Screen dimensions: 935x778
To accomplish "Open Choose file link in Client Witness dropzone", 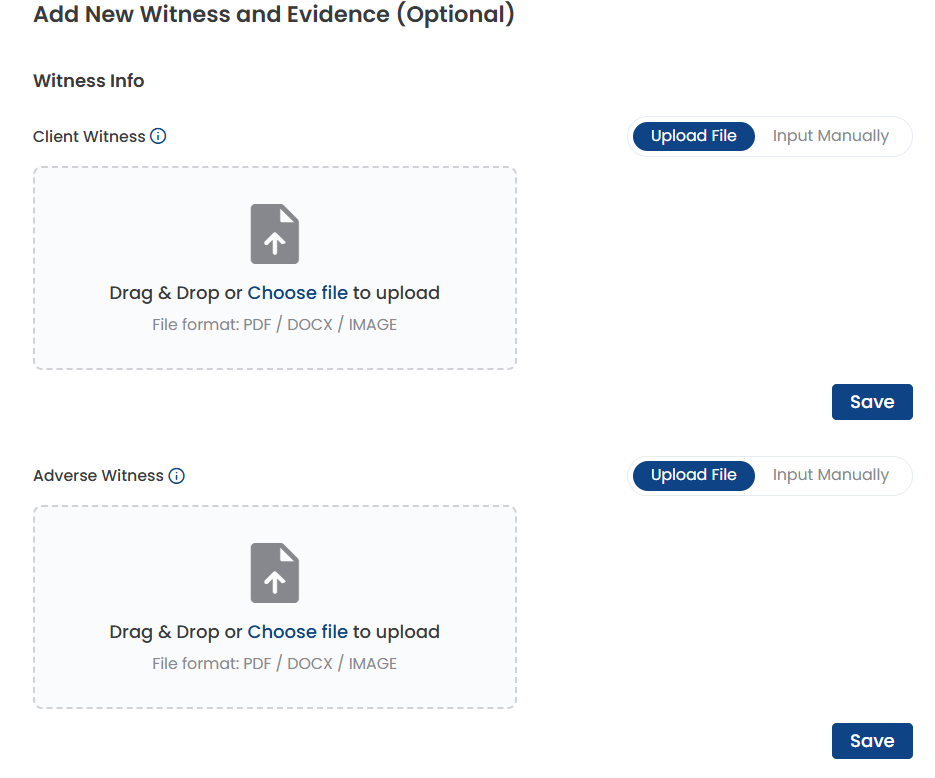I will click(298, 293).
